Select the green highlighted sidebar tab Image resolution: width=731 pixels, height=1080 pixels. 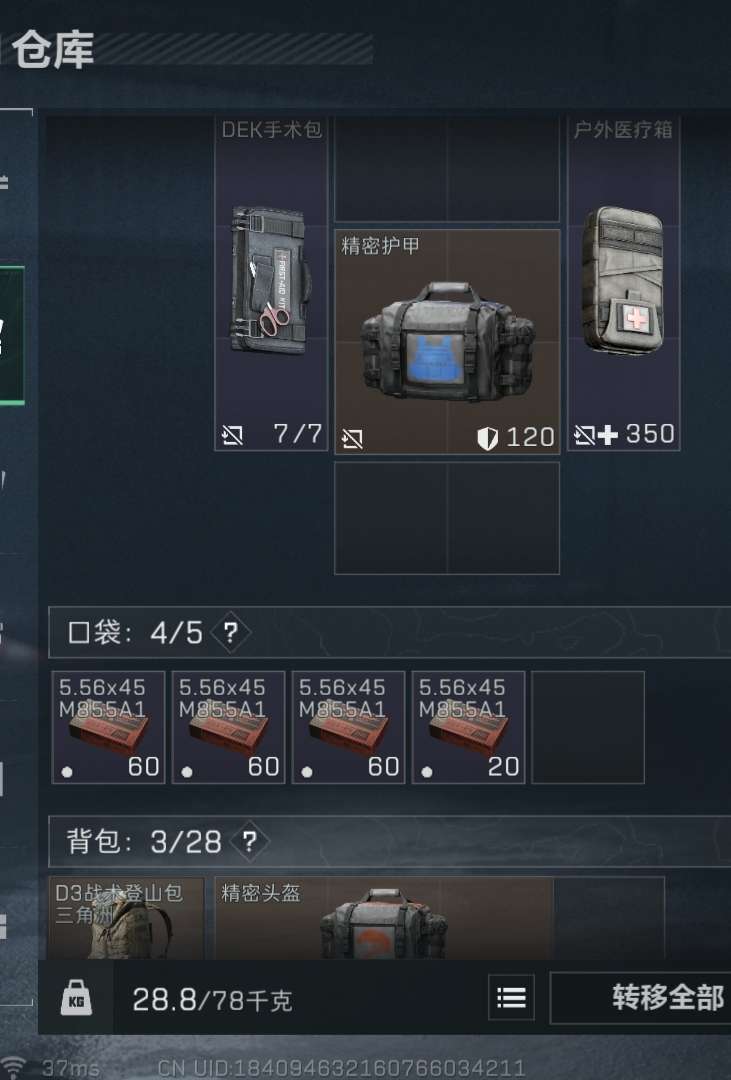pyautogui.click(x=12, y=335)
